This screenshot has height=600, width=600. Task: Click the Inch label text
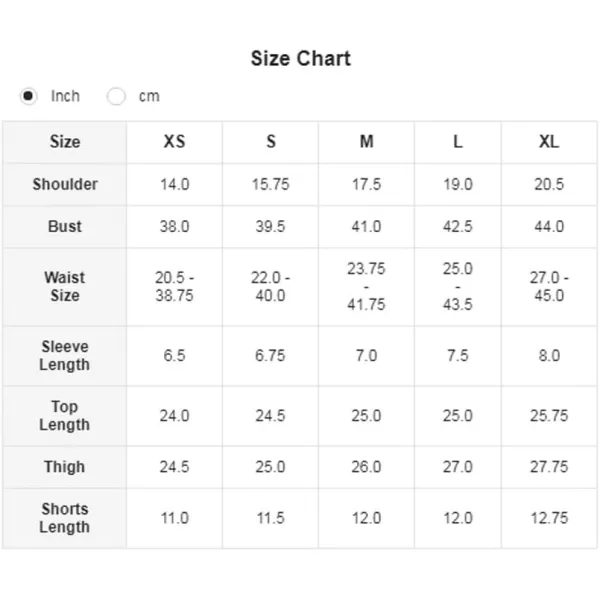tap(65, 96)
